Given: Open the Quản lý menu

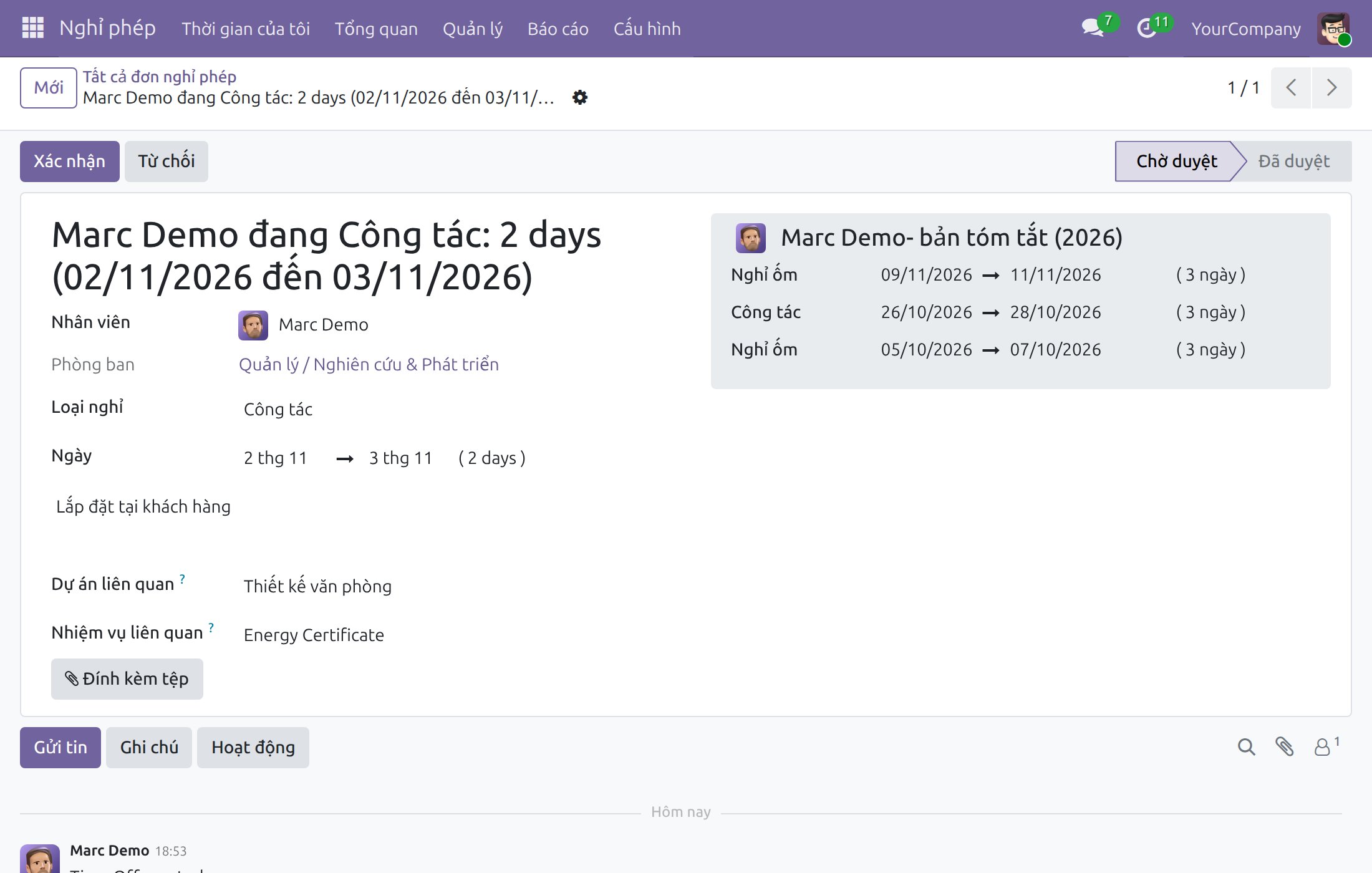Looking at the screenshot, I should pyautogui.click(x=473, y=29).
